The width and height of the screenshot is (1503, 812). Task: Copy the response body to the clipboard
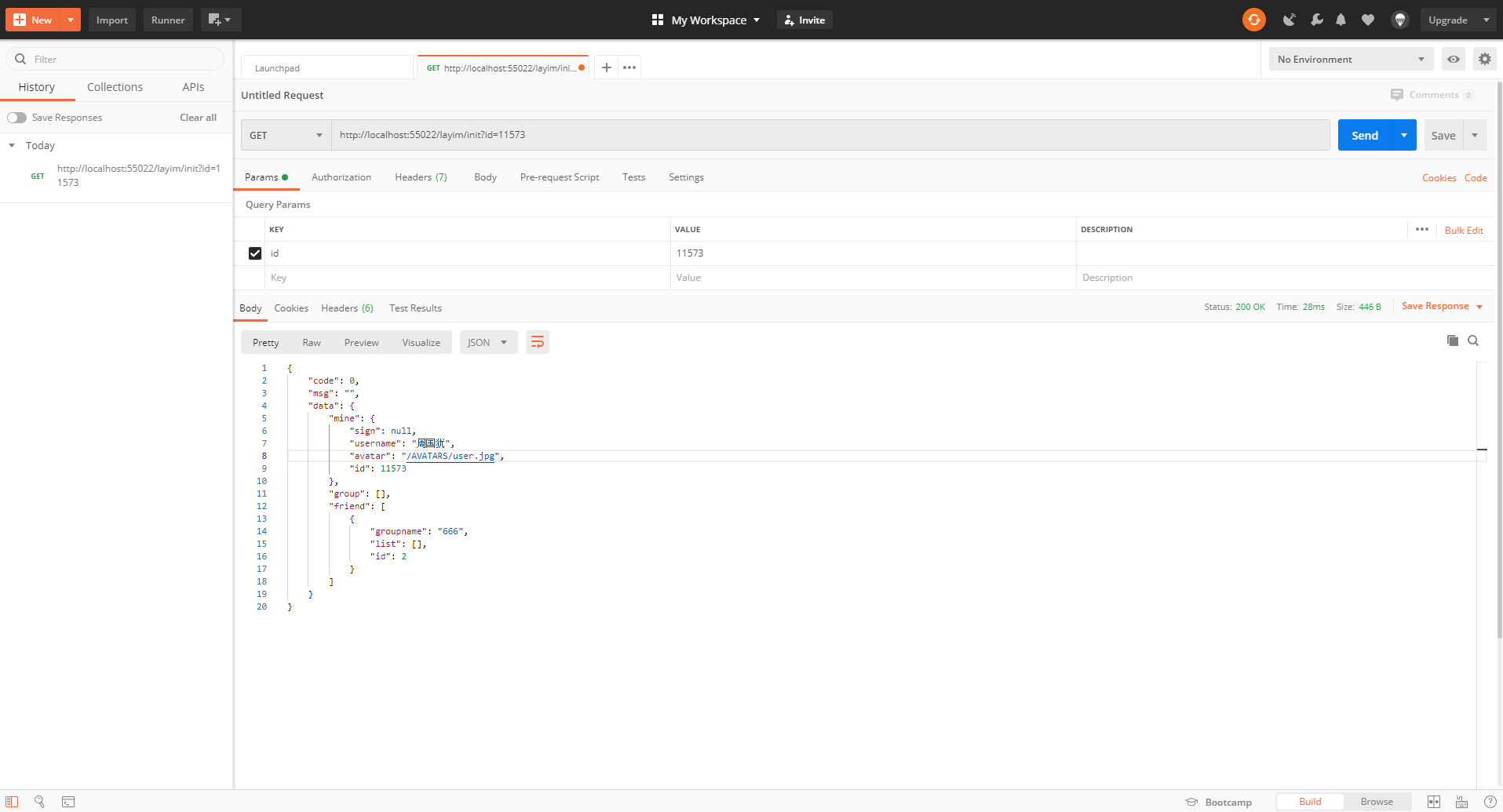(x=1453, y=340)
